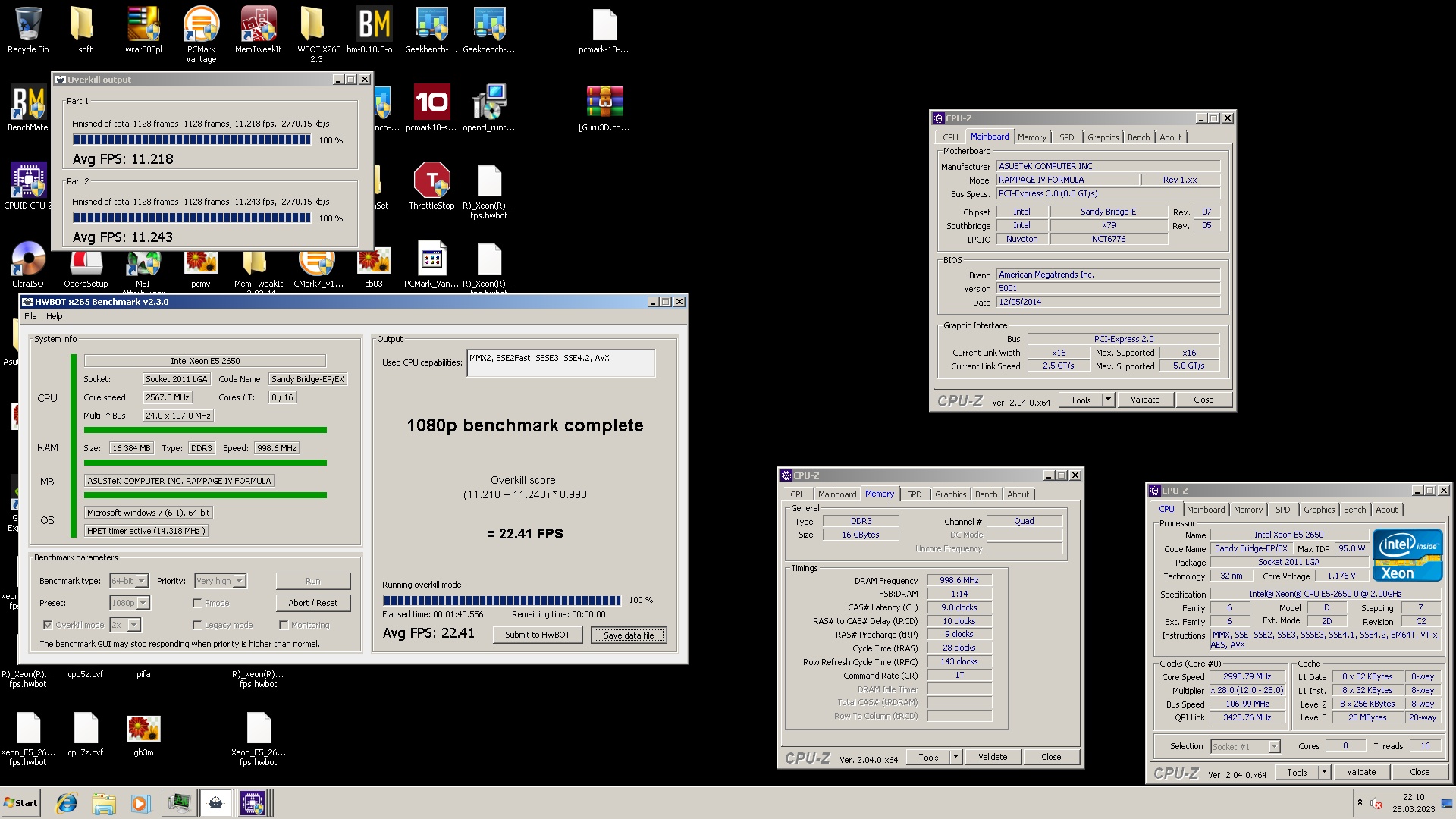Open the pcmark-10 file icon
Image resolution: width=1456 pixels, height=819 pixels.
point(604,30)
